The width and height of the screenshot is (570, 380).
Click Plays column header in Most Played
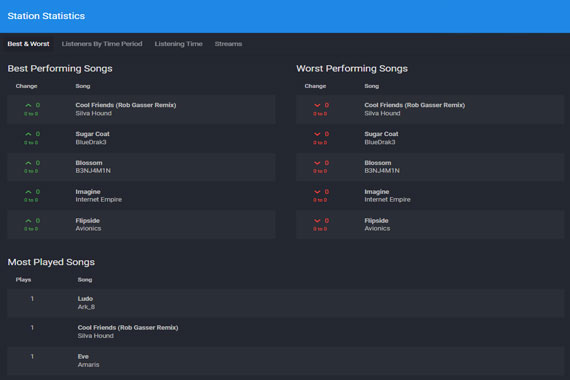[x=23, y=280]
